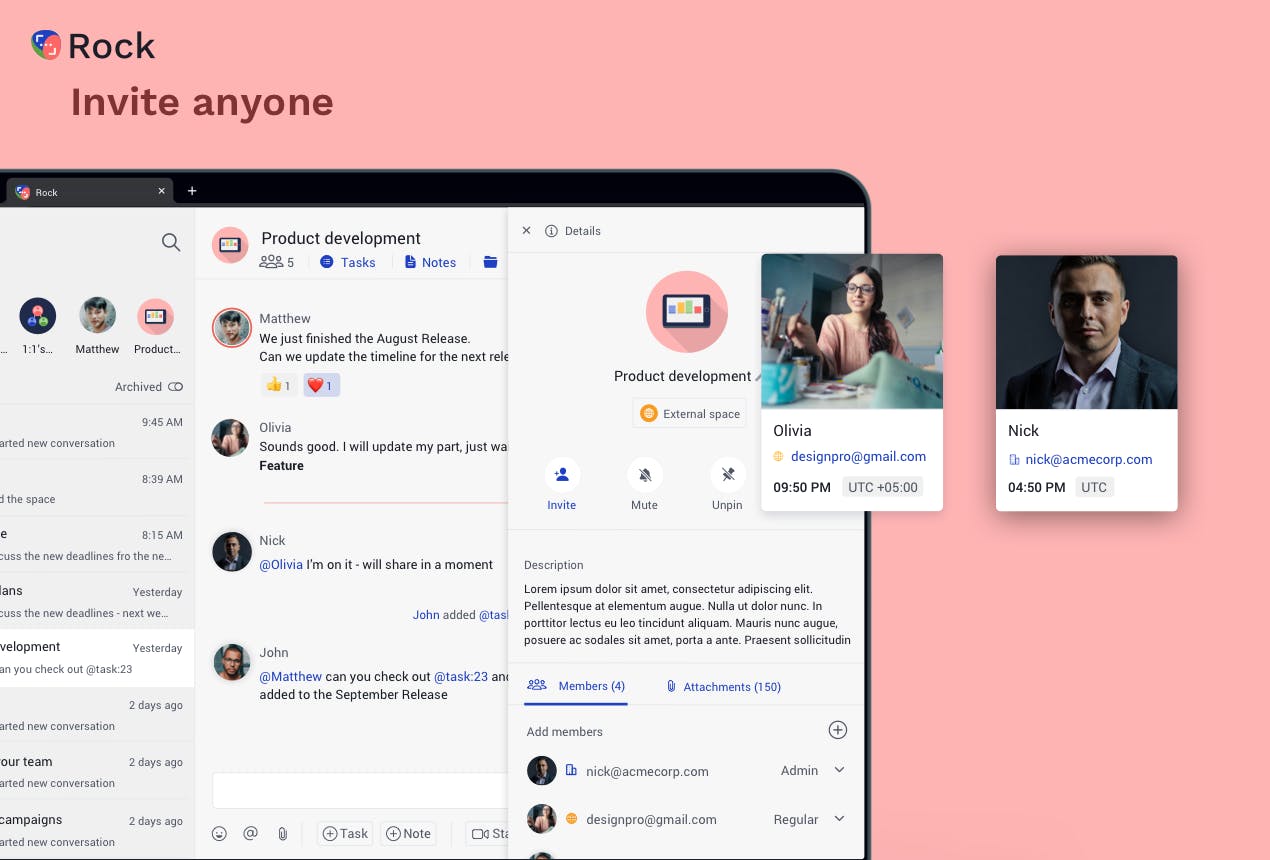The height and width of the screenshot is (860, 1270).
Task: Open the conversation dated 9:45 AM
Action: coord(97,432)
